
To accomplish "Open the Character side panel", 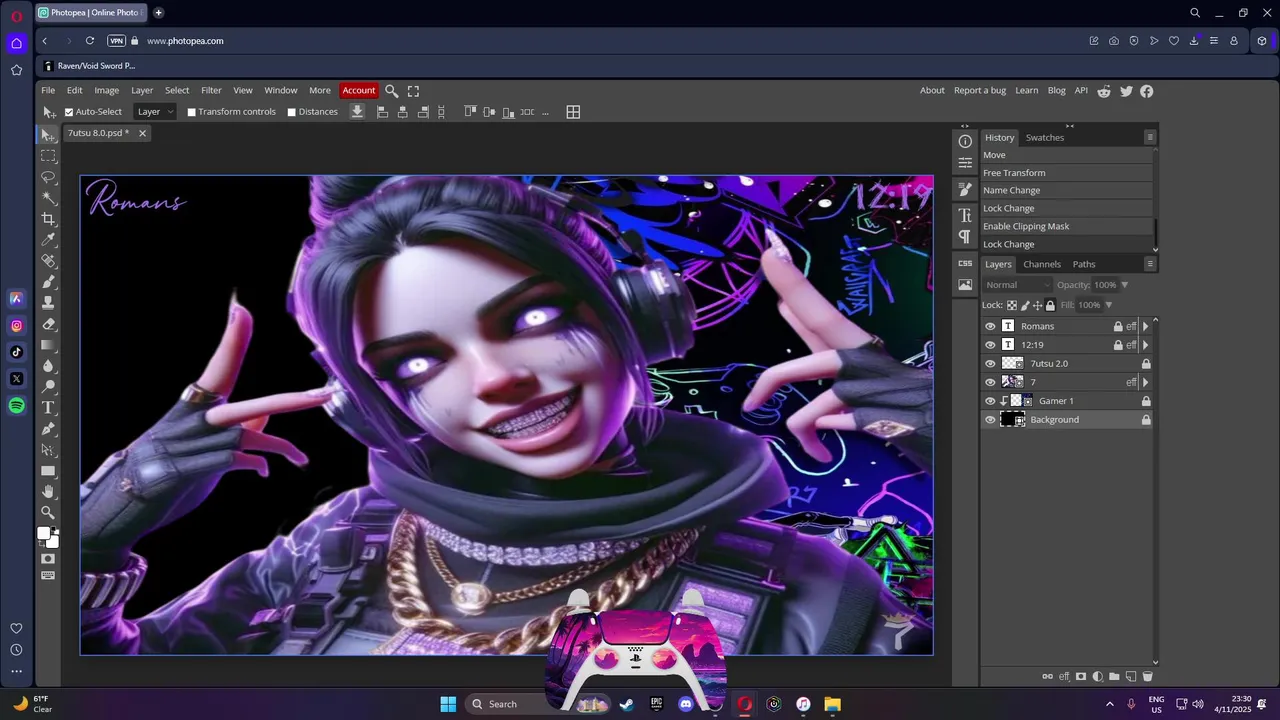I will pos(965,215).
